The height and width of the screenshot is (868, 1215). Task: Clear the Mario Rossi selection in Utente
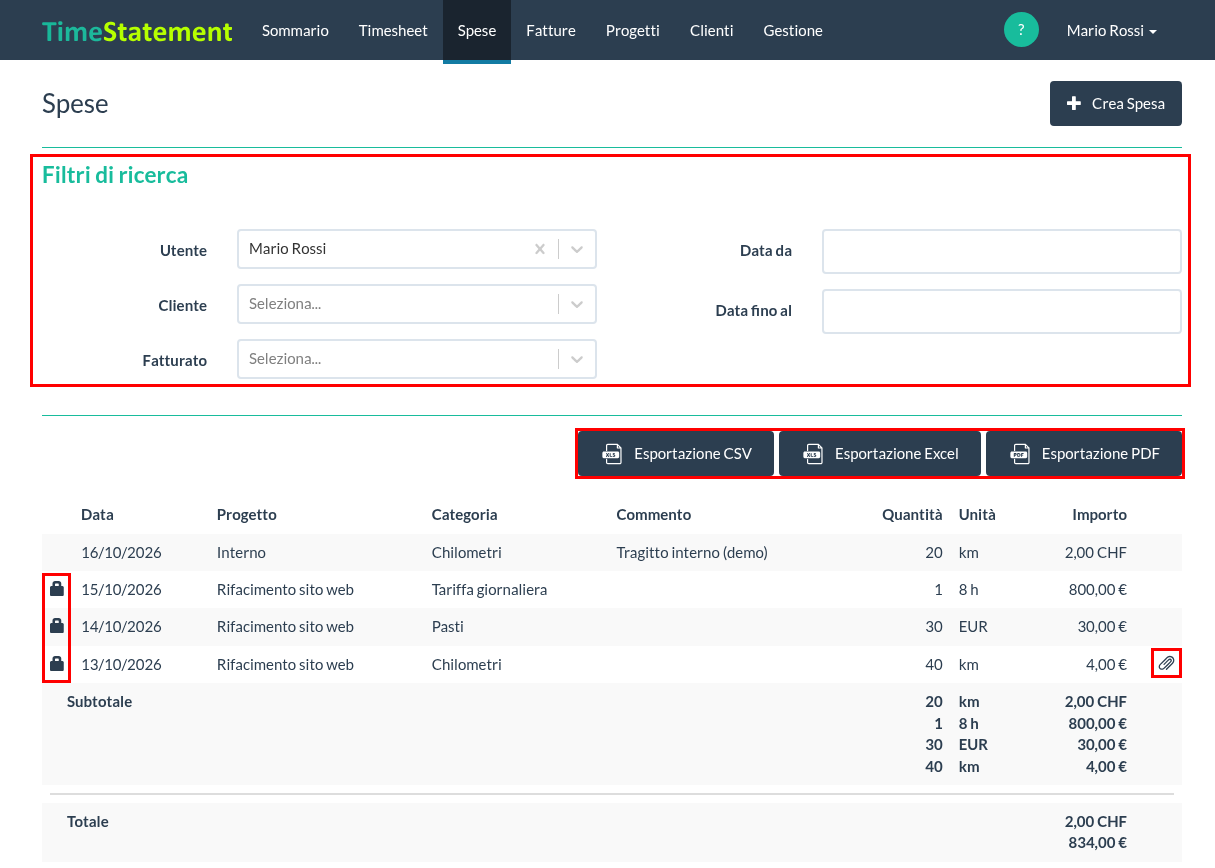click(x=540, y=249)
